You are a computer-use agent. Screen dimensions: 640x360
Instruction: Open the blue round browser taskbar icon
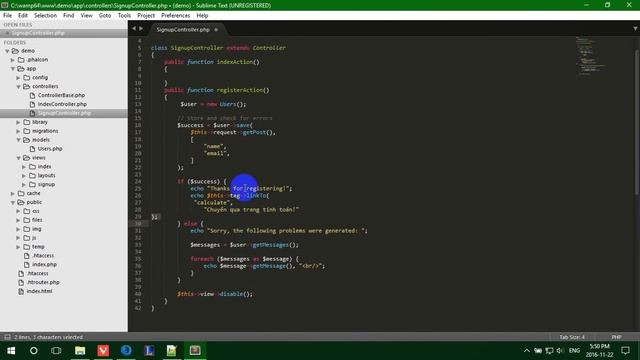point(126,351)
